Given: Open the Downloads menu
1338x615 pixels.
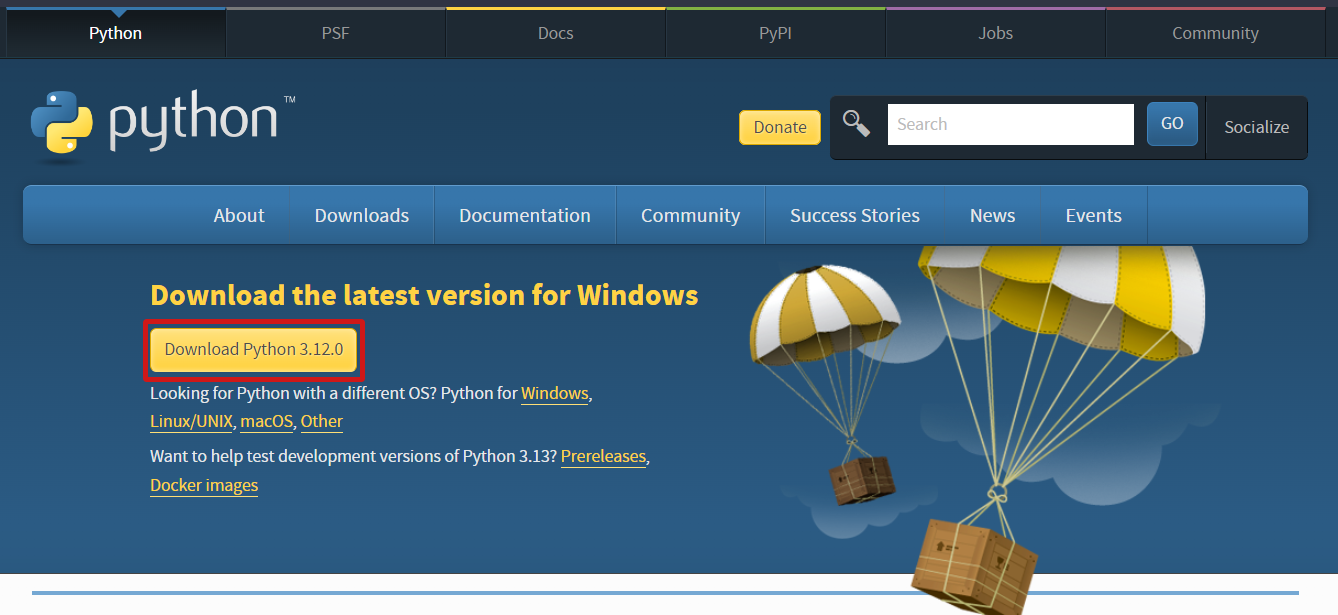Looking at the screenshot, I should (x=361, y=214).
